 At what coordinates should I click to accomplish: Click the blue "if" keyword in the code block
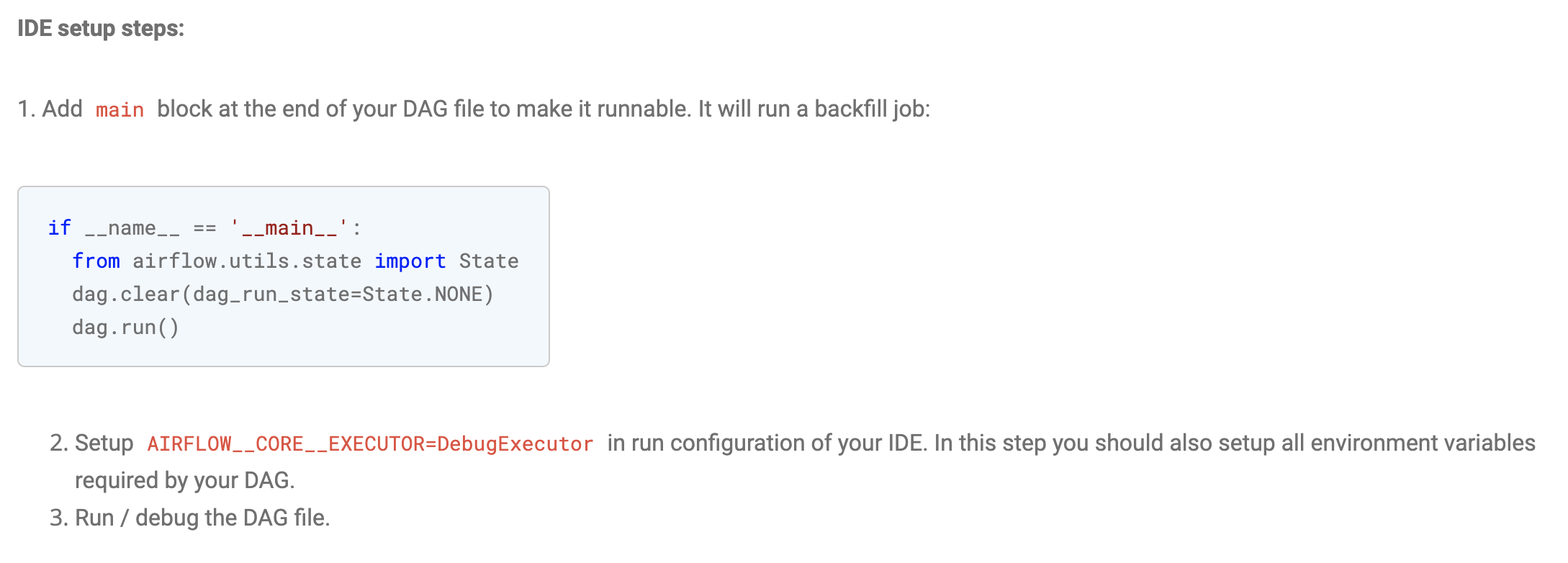pos(60,228)
